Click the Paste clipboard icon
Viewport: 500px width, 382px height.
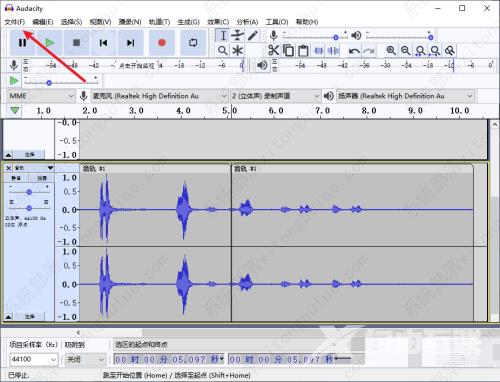pos(303,51)
